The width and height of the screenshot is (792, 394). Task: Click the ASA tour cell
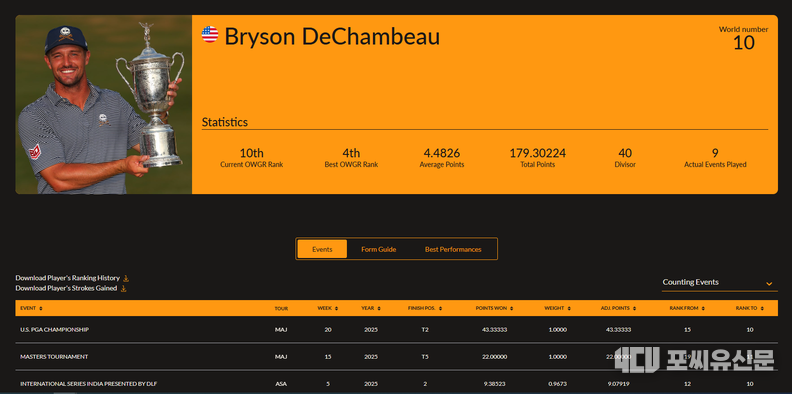click(x=281, y=383)
